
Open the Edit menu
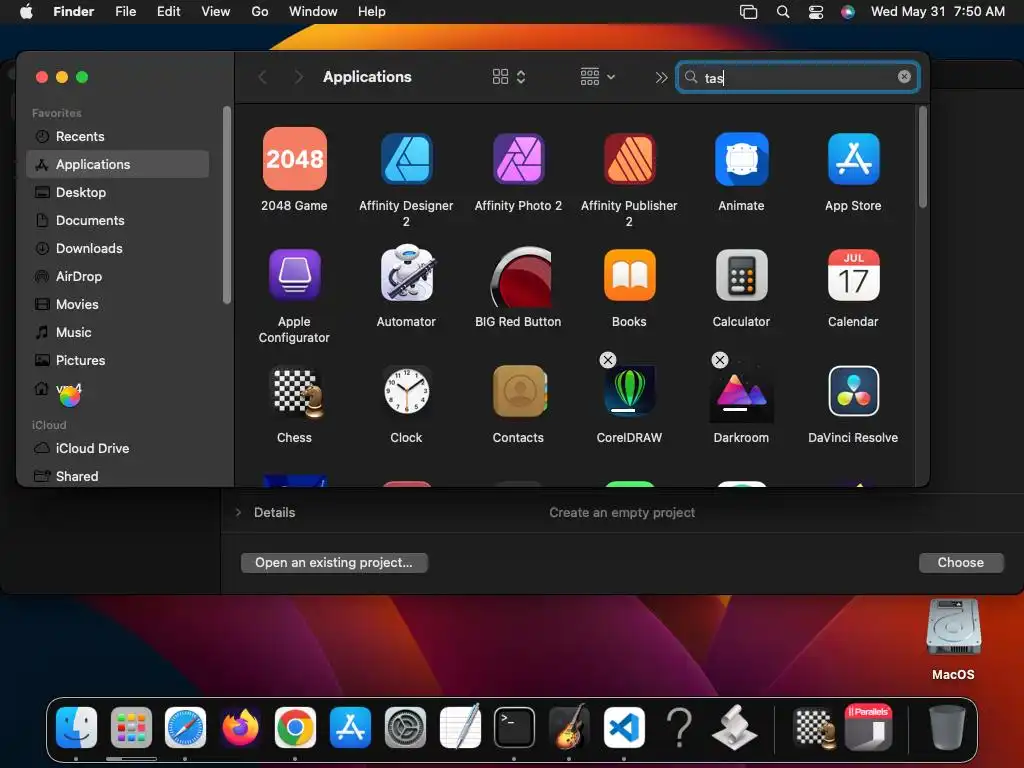click(168, 12)
